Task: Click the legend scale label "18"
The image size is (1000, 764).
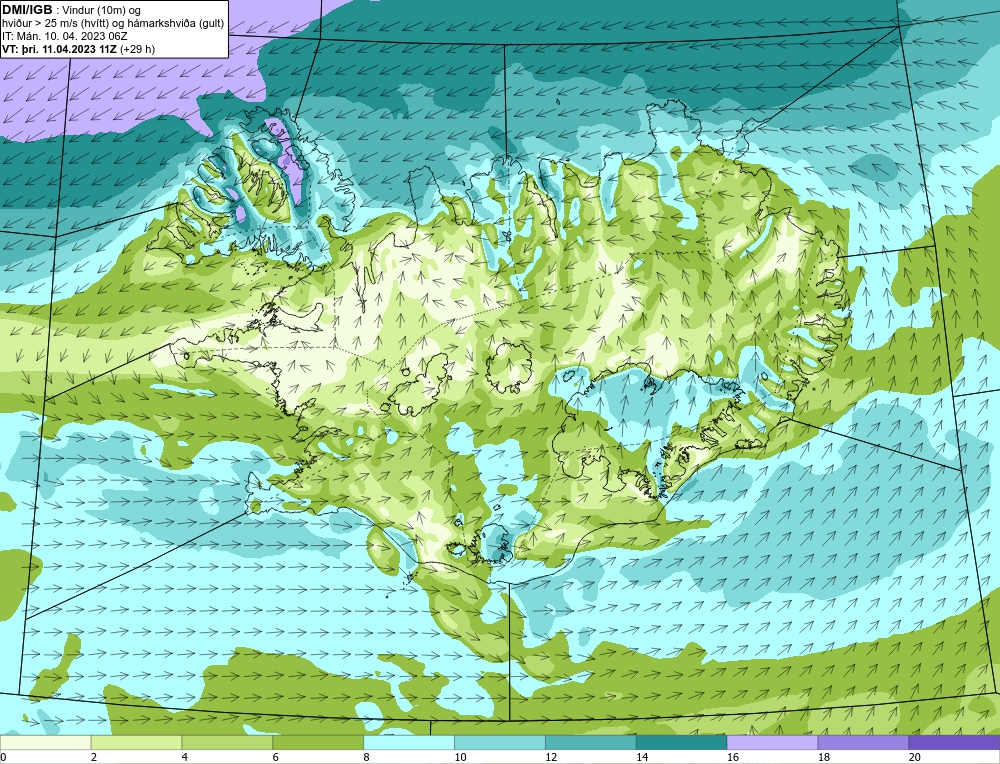Action: pos(823,757)
